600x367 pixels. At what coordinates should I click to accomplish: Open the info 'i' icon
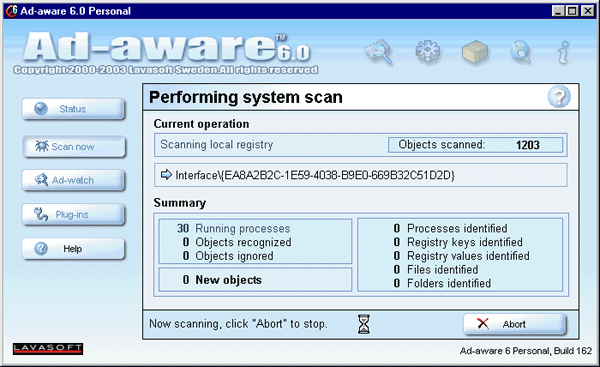[x=564, y=52]
